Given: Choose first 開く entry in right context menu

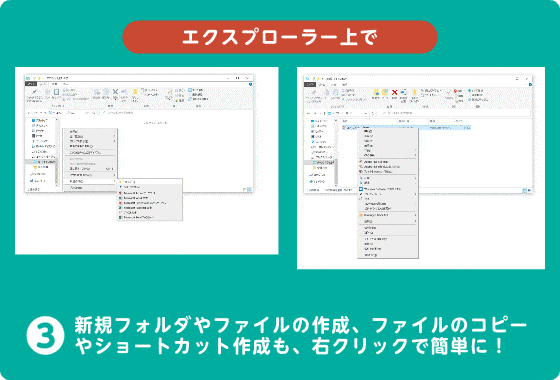Looking at the screenshot, I should coord(388,131).
